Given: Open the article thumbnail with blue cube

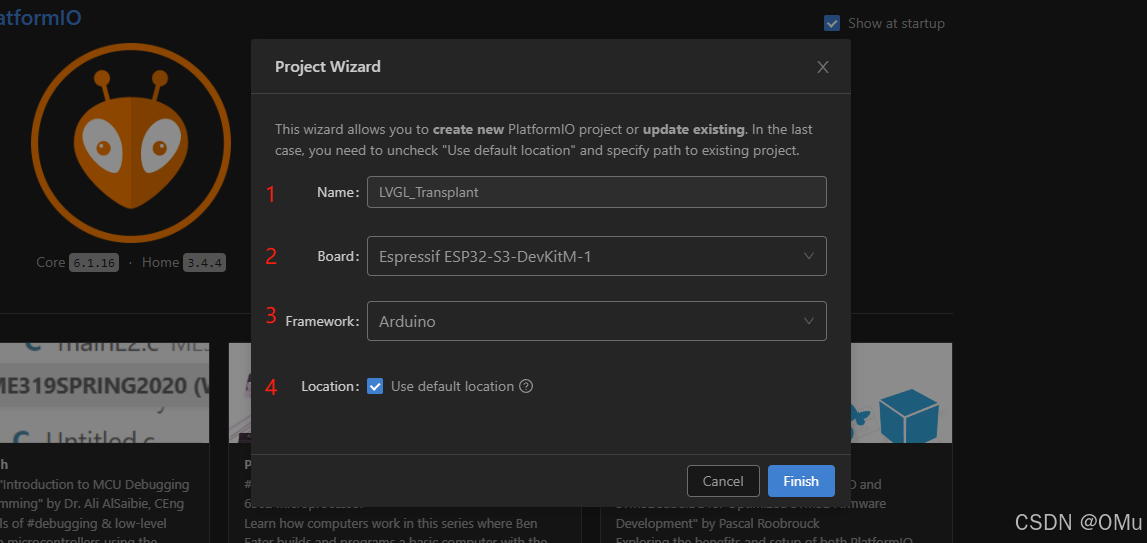Looking at the screenshot, I should pyautogui.click(x=901, y=392).
